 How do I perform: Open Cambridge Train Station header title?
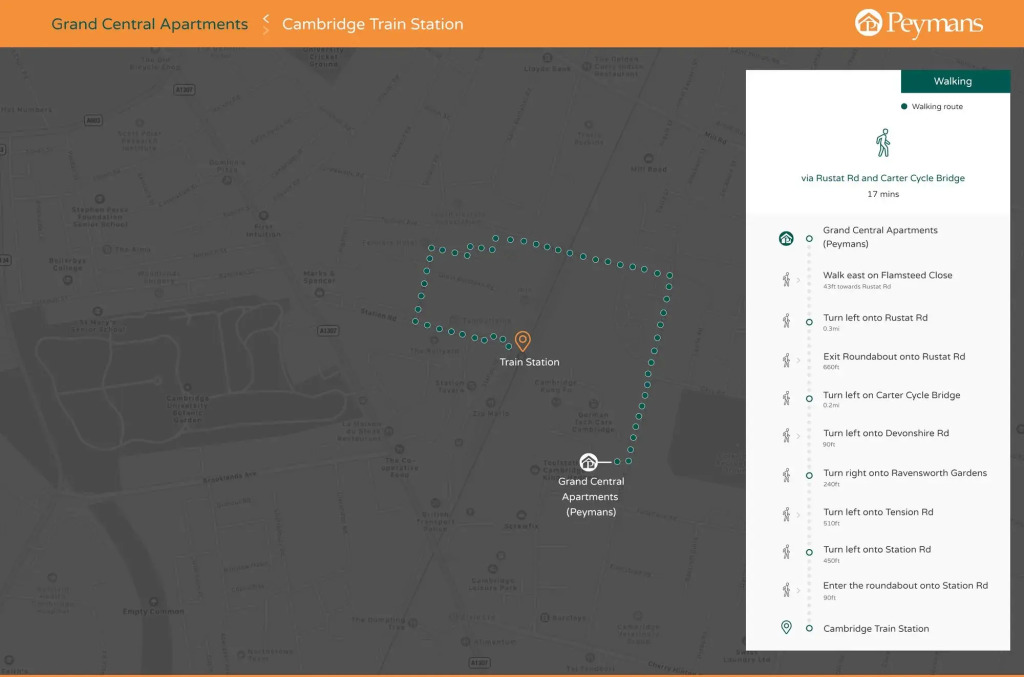tap(372, 24)
